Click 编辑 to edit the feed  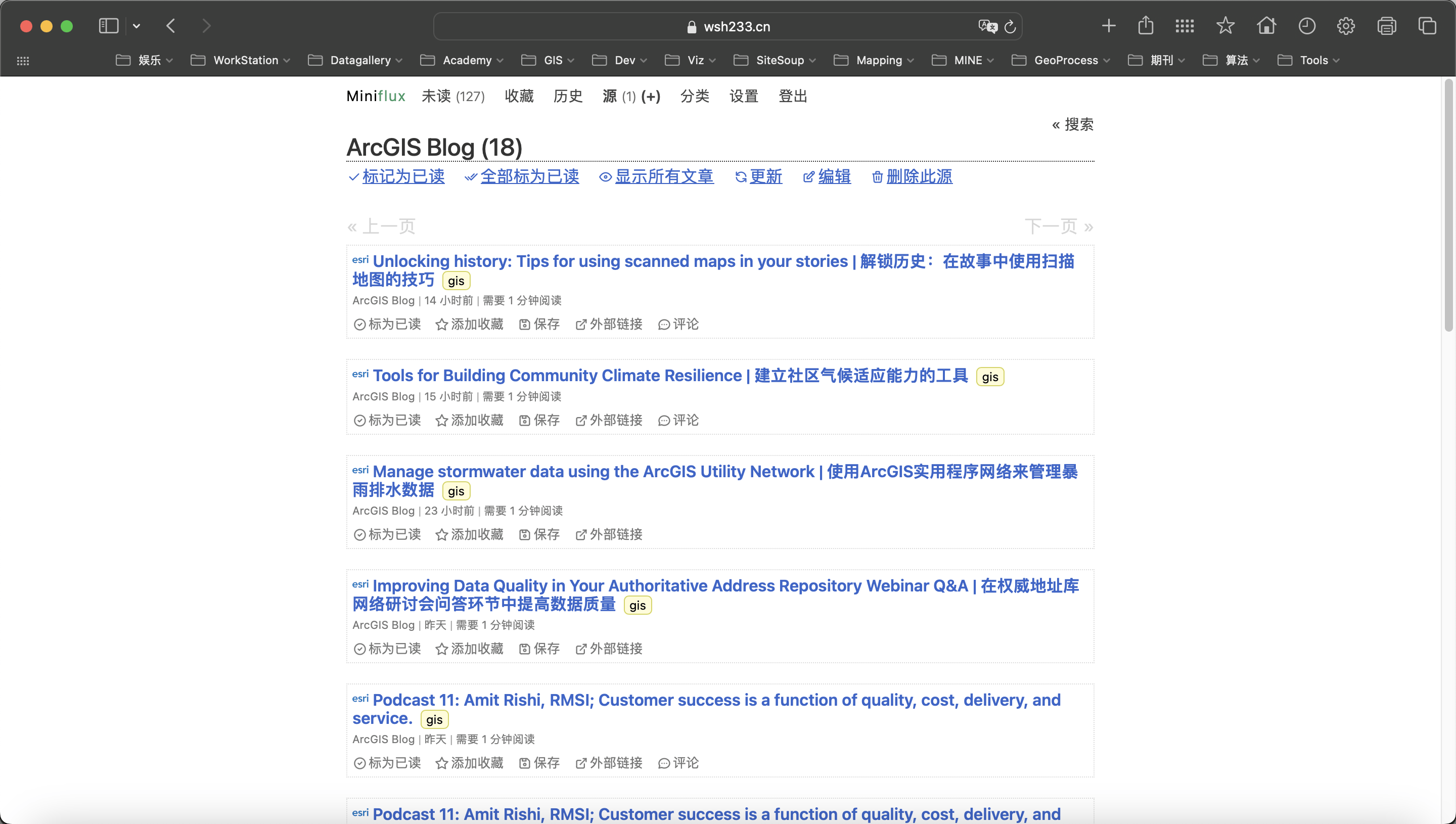pyautogui.click(x=827, y=176)
